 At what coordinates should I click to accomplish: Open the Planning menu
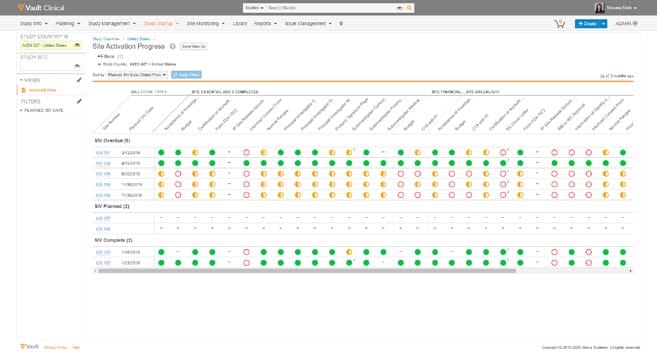pyautogui.click(x=68, y=23)
